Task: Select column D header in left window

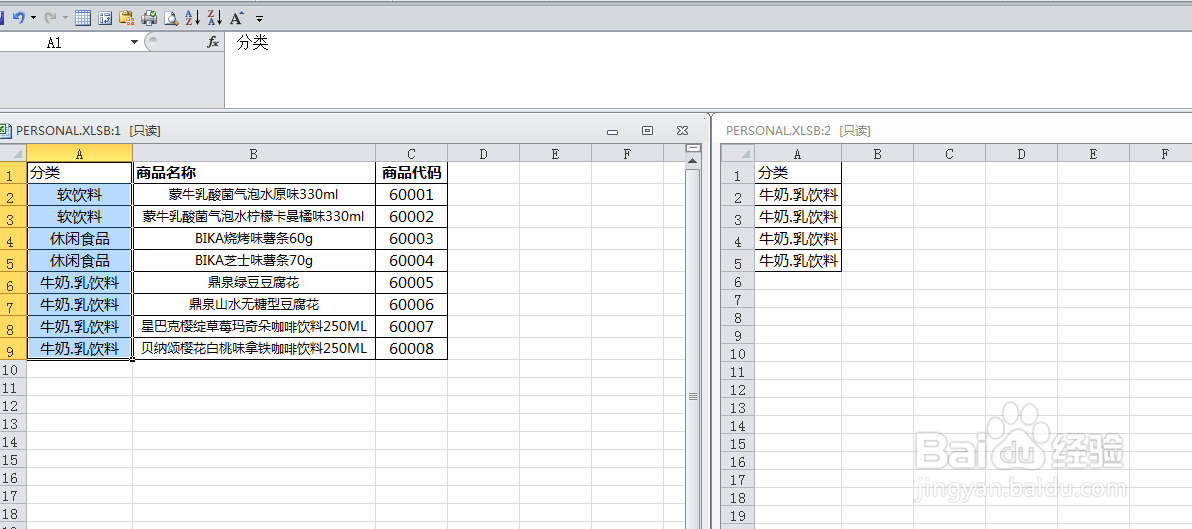Action: pyautogui.click(x=483, y=154)
